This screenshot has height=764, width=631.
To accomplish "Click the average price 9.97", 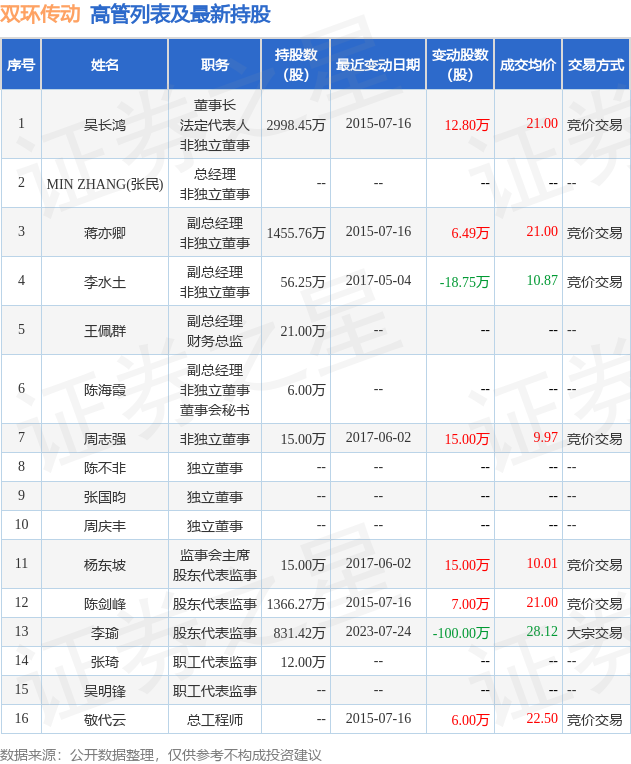I will point(545,437).
